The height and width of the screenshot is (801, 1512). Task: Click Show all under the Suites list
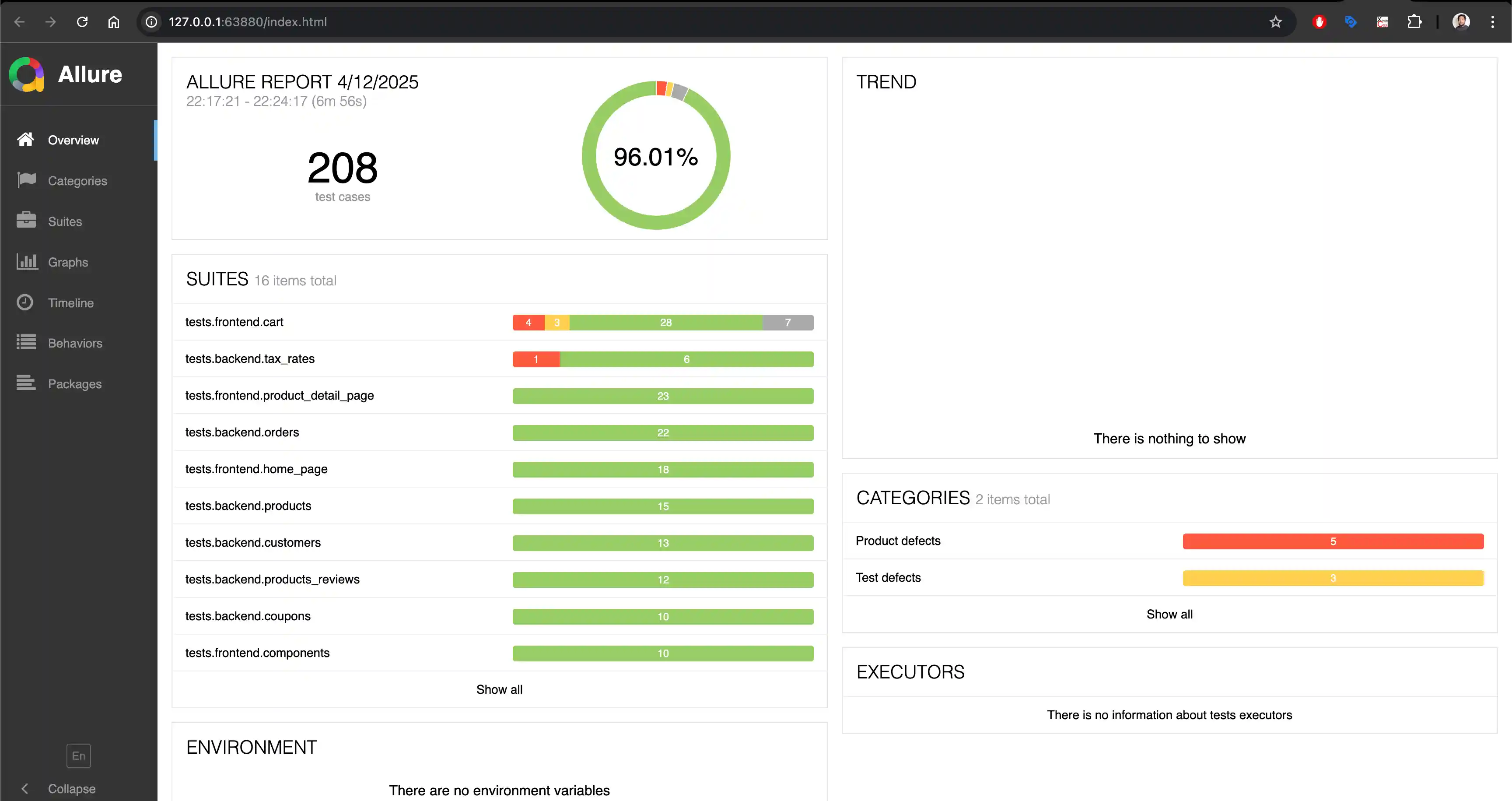point(499,689)
